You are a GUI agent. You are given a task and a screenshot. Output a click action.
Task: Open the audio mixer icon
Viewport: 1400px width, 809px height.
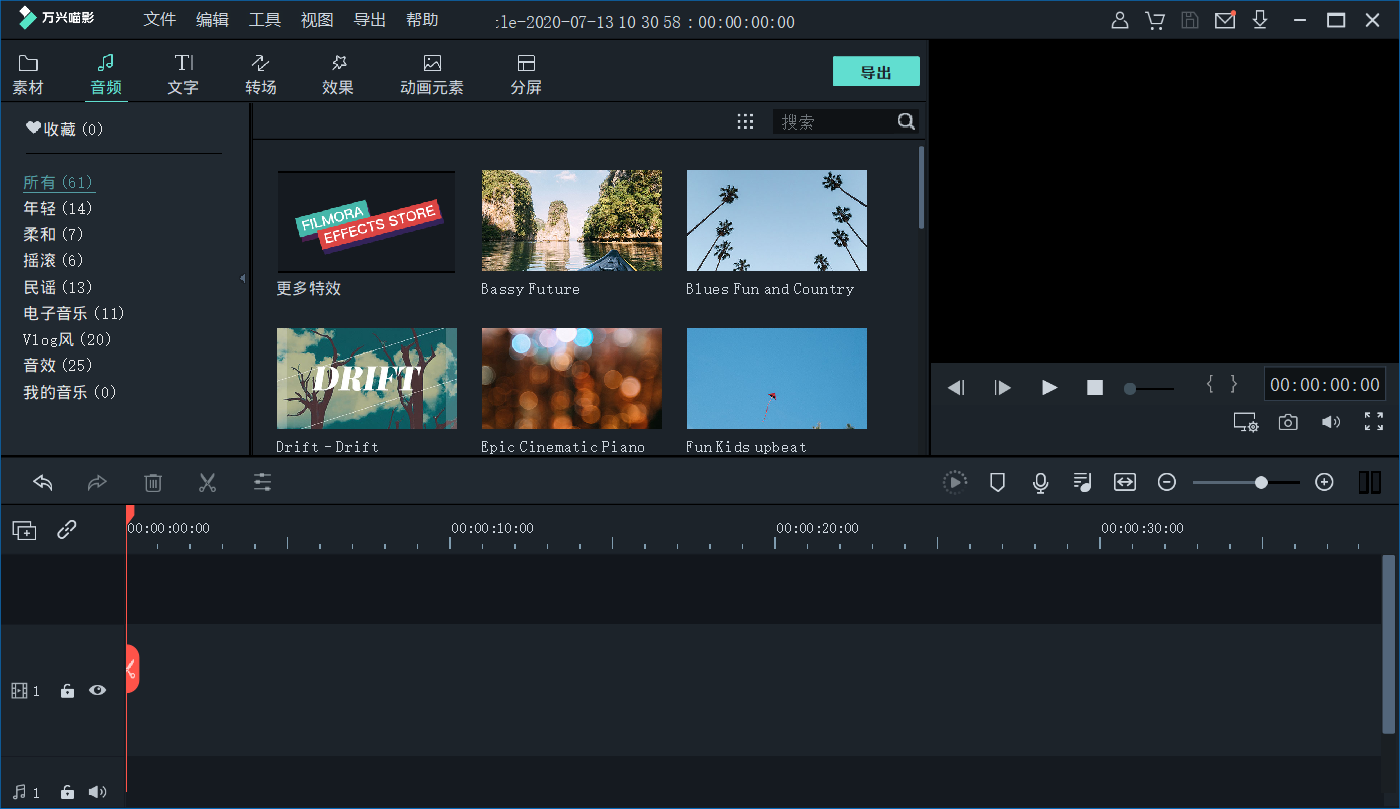[1082, 483]
